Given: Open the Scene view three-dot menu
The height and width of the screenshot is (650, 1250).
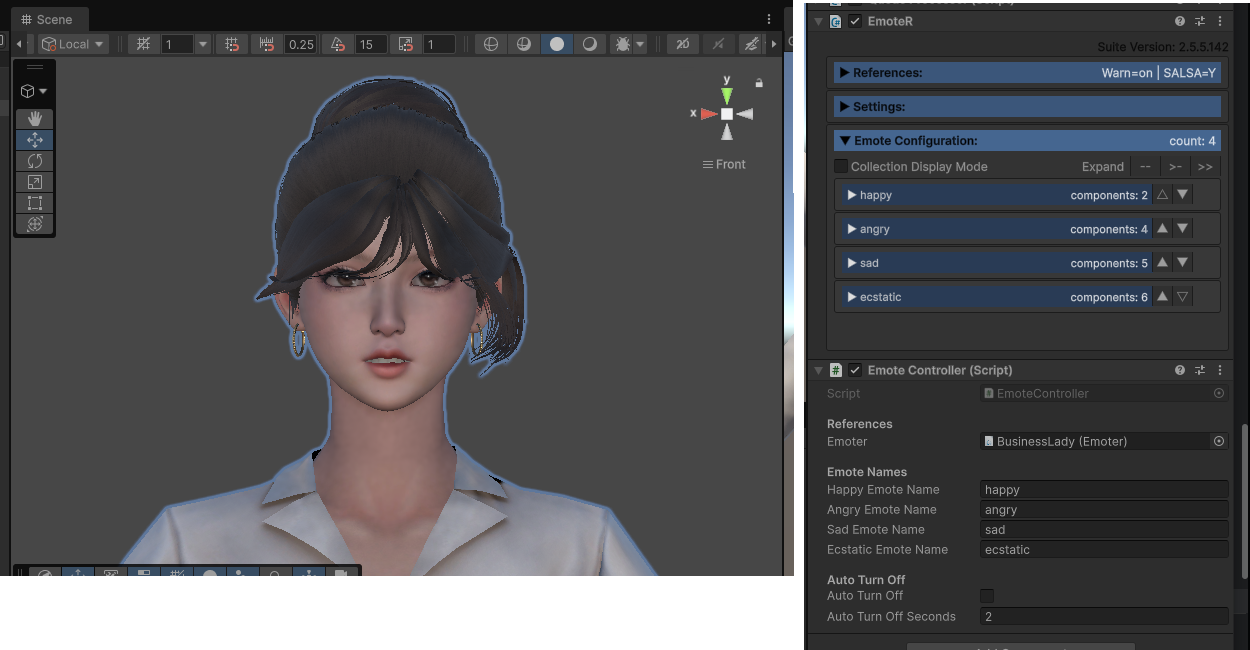Looking at the screenshot, I should click(769, 19).
